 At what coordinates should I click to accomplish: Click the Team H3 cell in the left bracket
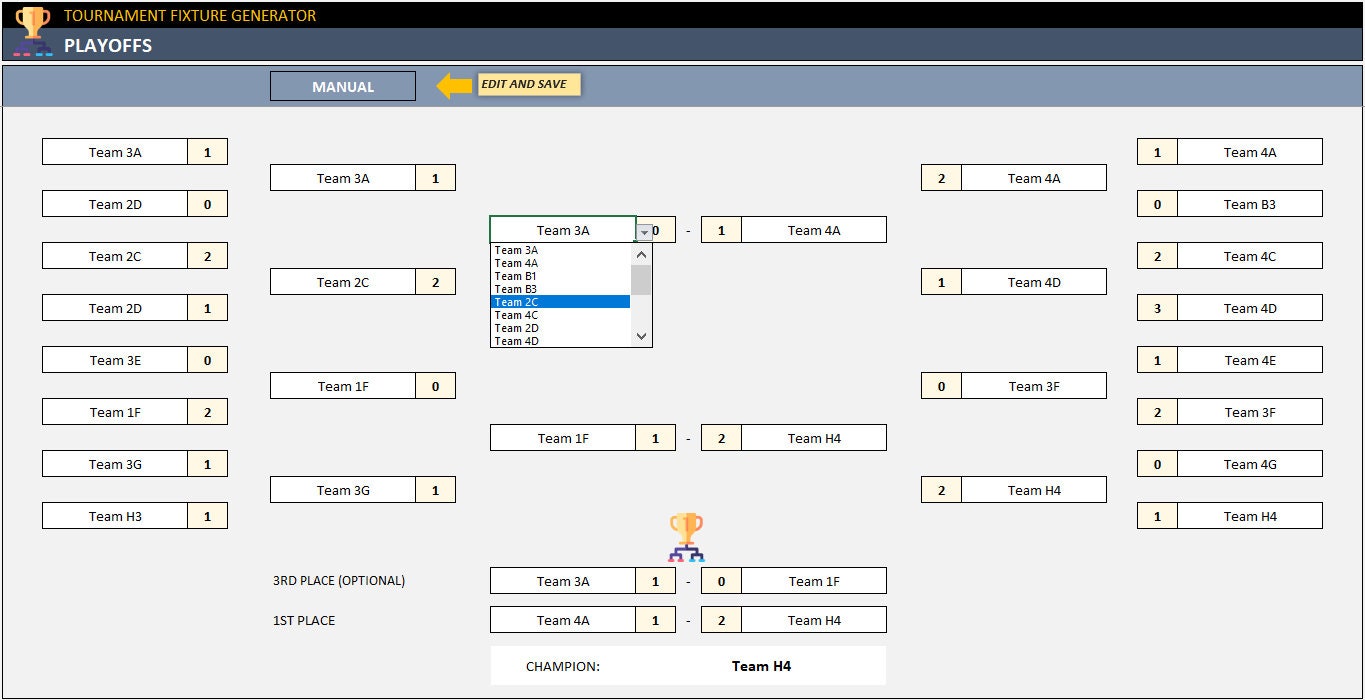point(115,515)
